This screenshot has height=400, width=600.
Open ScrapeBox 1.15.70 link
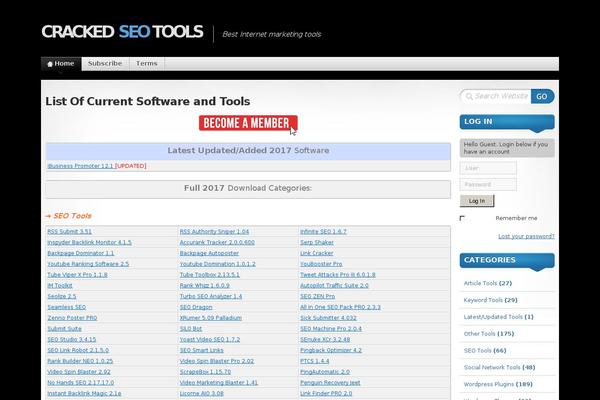coord(205,372)
